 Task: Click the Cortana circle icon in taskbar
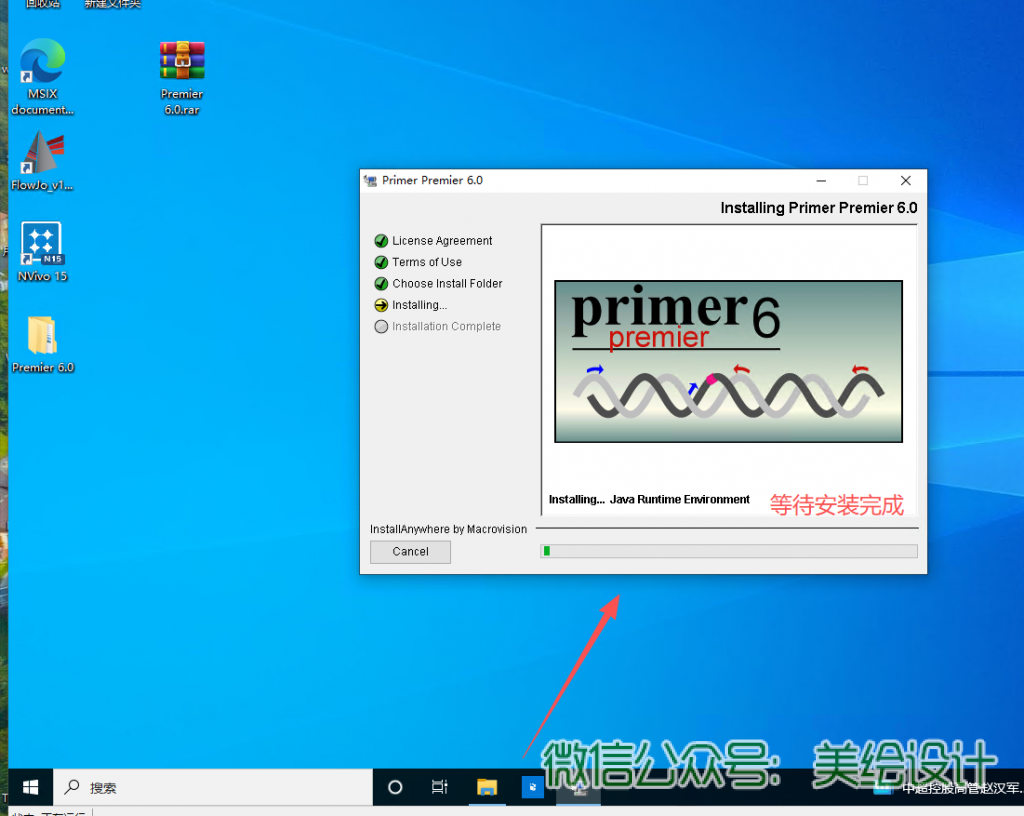(395, 787)
